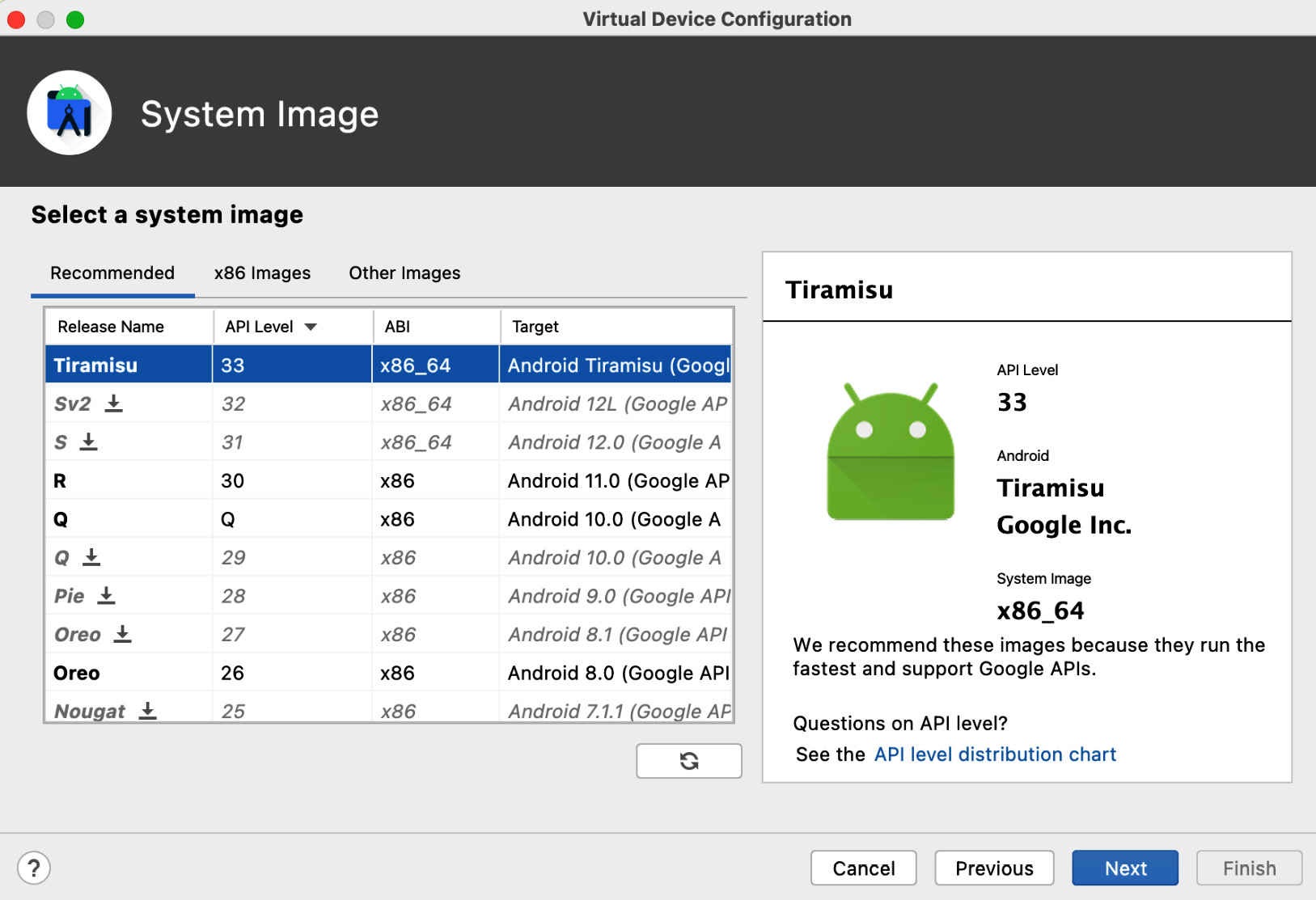Open the x86 Images tab

[x=262, y=273]
